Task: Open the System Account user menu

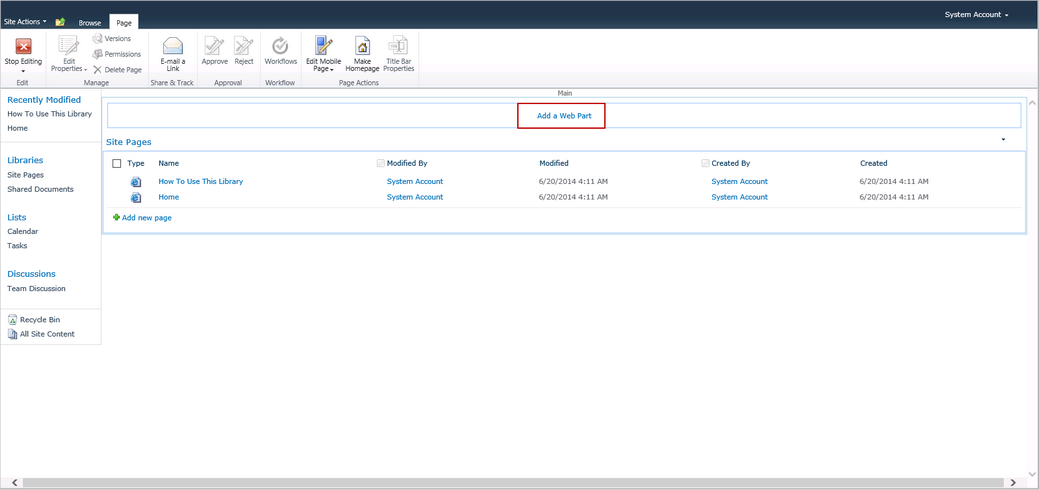Action: point(977,15)
